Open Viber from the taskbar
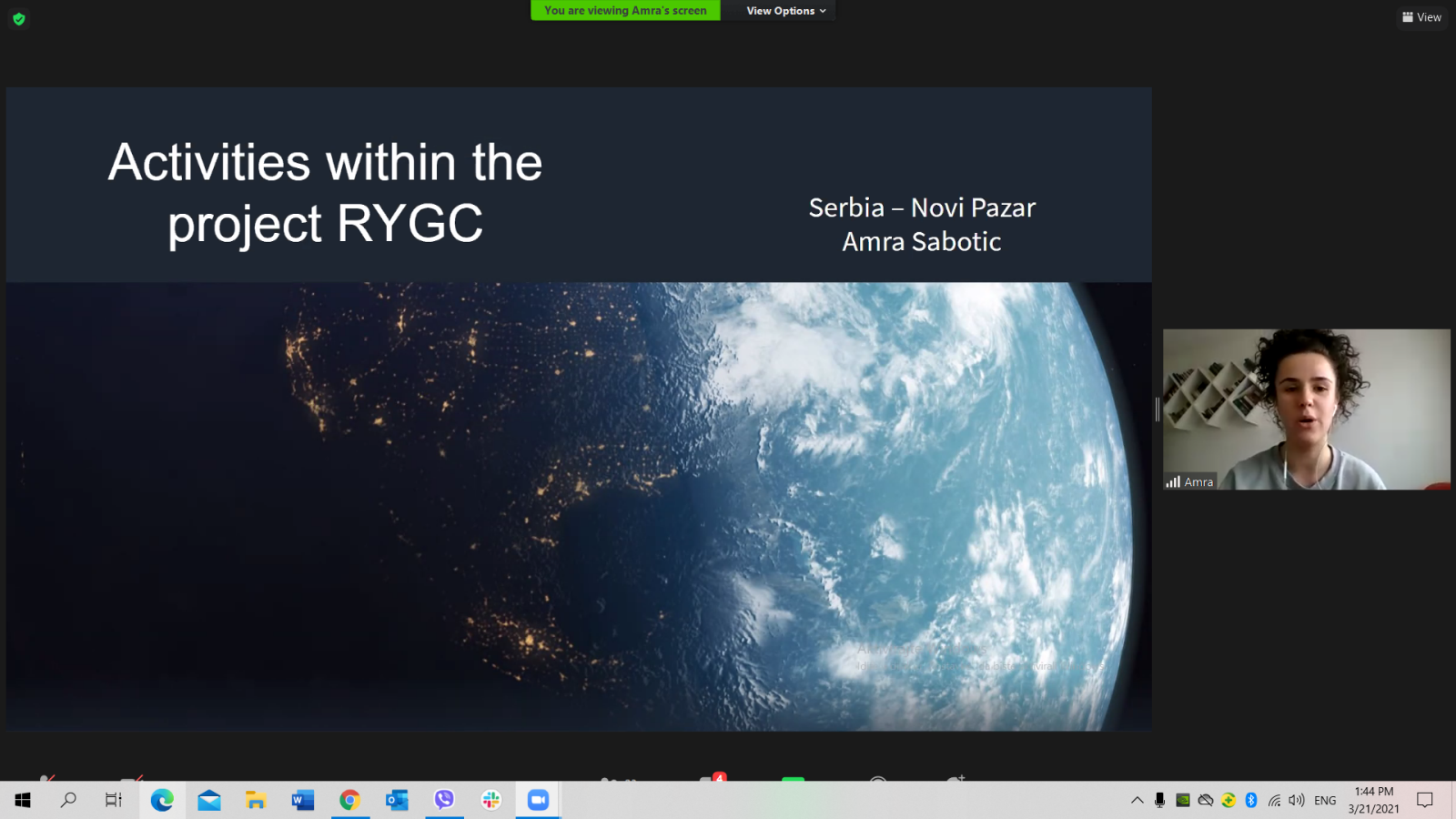This screenshot has width=1456, height=819. tap(444, 800)
